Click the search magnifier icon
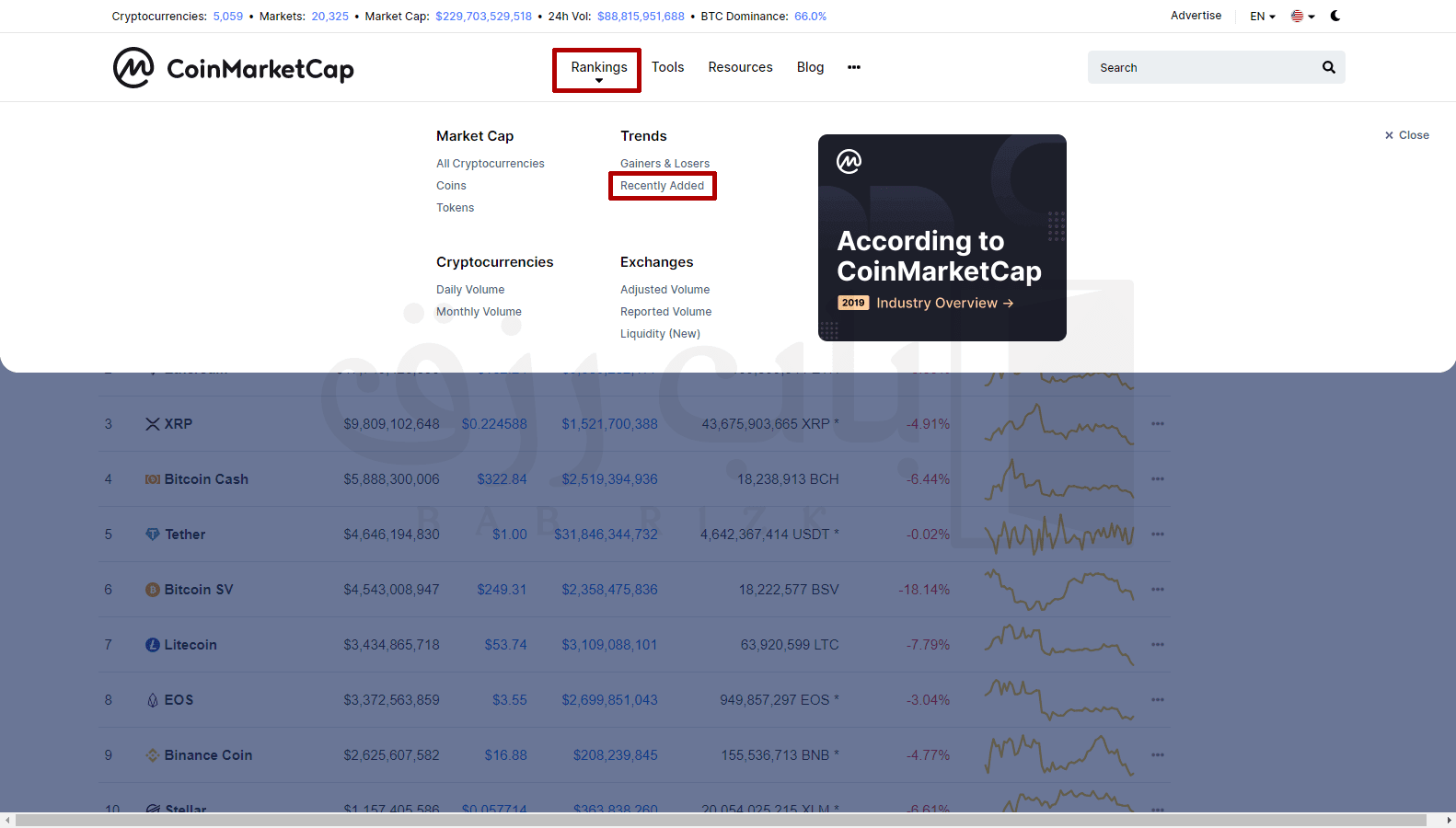This screenshot has height=828, width=1456. [1329, 67]
